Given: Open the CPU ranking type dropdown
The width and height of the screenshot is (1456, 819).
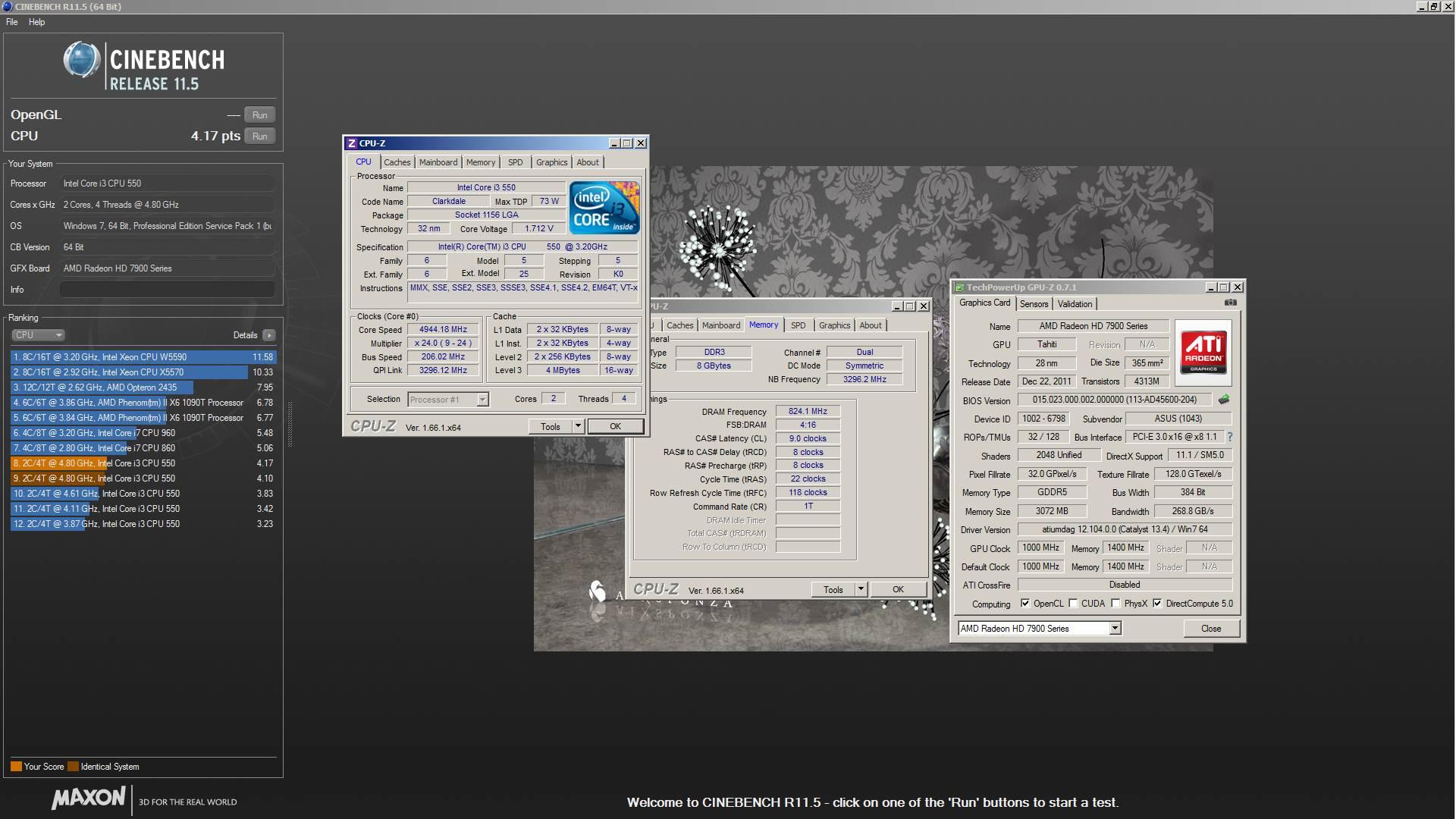Looking at the screenshot, I should click(x=38, y=335).
